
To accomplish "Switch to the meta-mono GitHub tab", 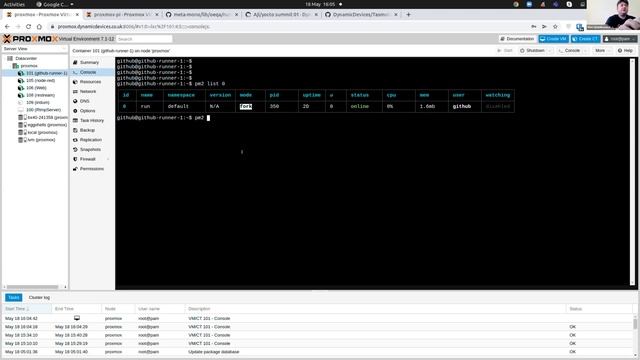I will click(x=202, y=14).
